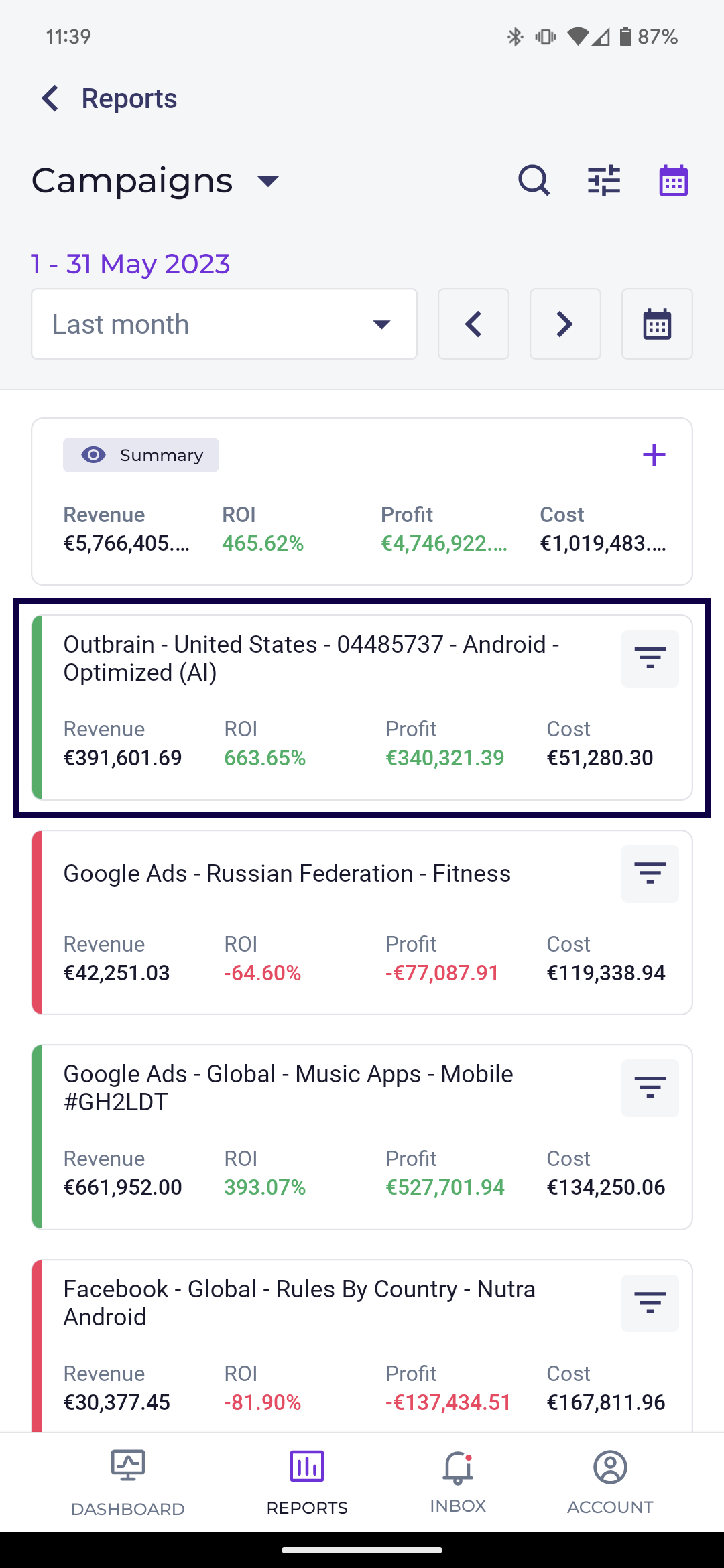Open filter menu for Google Ads Fitness campaign

[650, 874]
